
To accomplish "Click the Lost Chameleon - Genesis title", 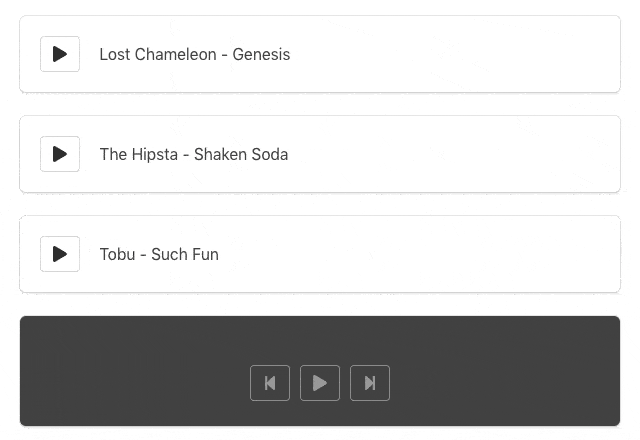I will pyautogui.click(x=194, y=54).
